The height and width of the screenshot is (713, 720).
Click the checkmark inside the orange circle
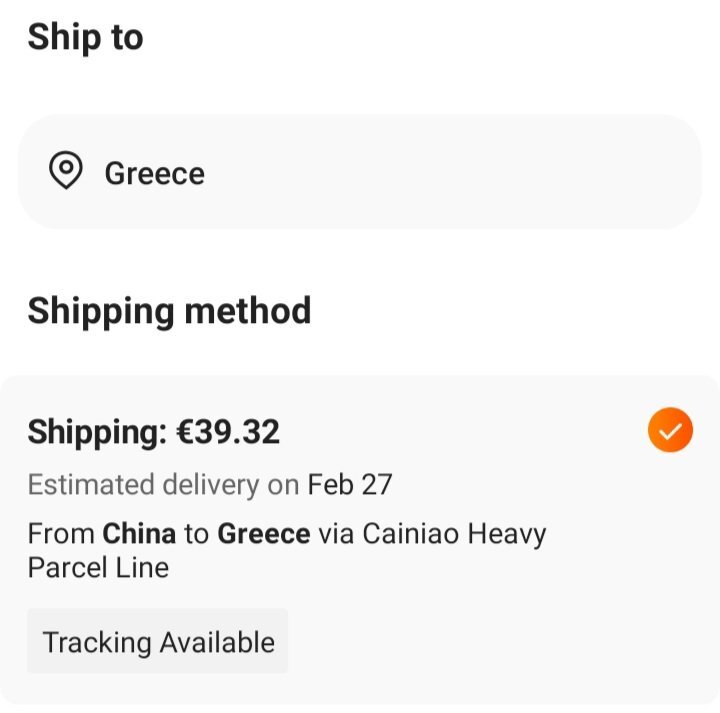pyautogui.click(x=670, y=431)
